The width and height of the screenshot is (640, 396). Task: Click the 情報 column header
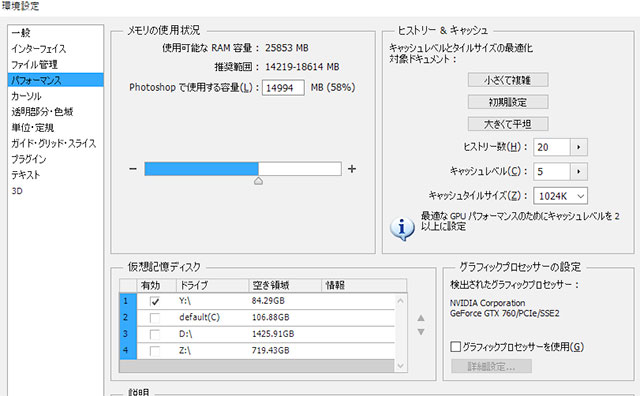(364, 285)
